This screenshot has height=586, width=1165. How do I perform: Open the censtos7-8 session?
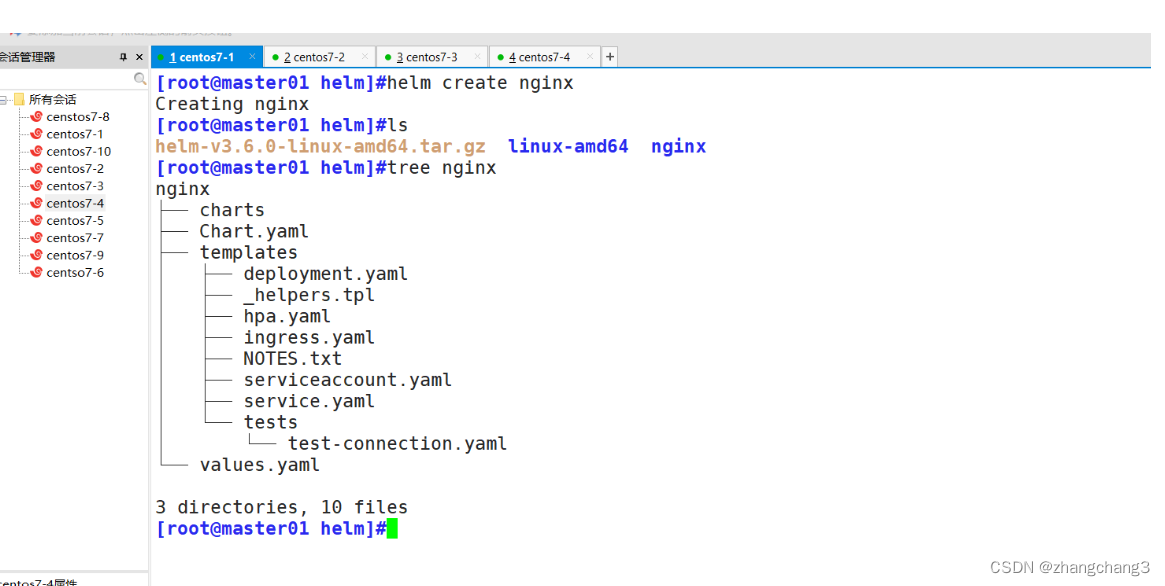[x=77, y=117]
